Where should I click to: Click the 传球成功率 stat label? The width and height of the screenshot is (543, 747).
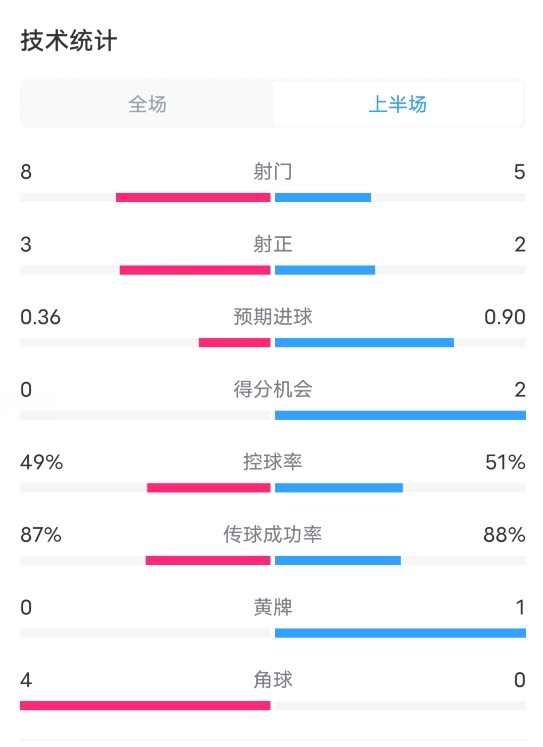pyautogui.click(x=272, y=535)
